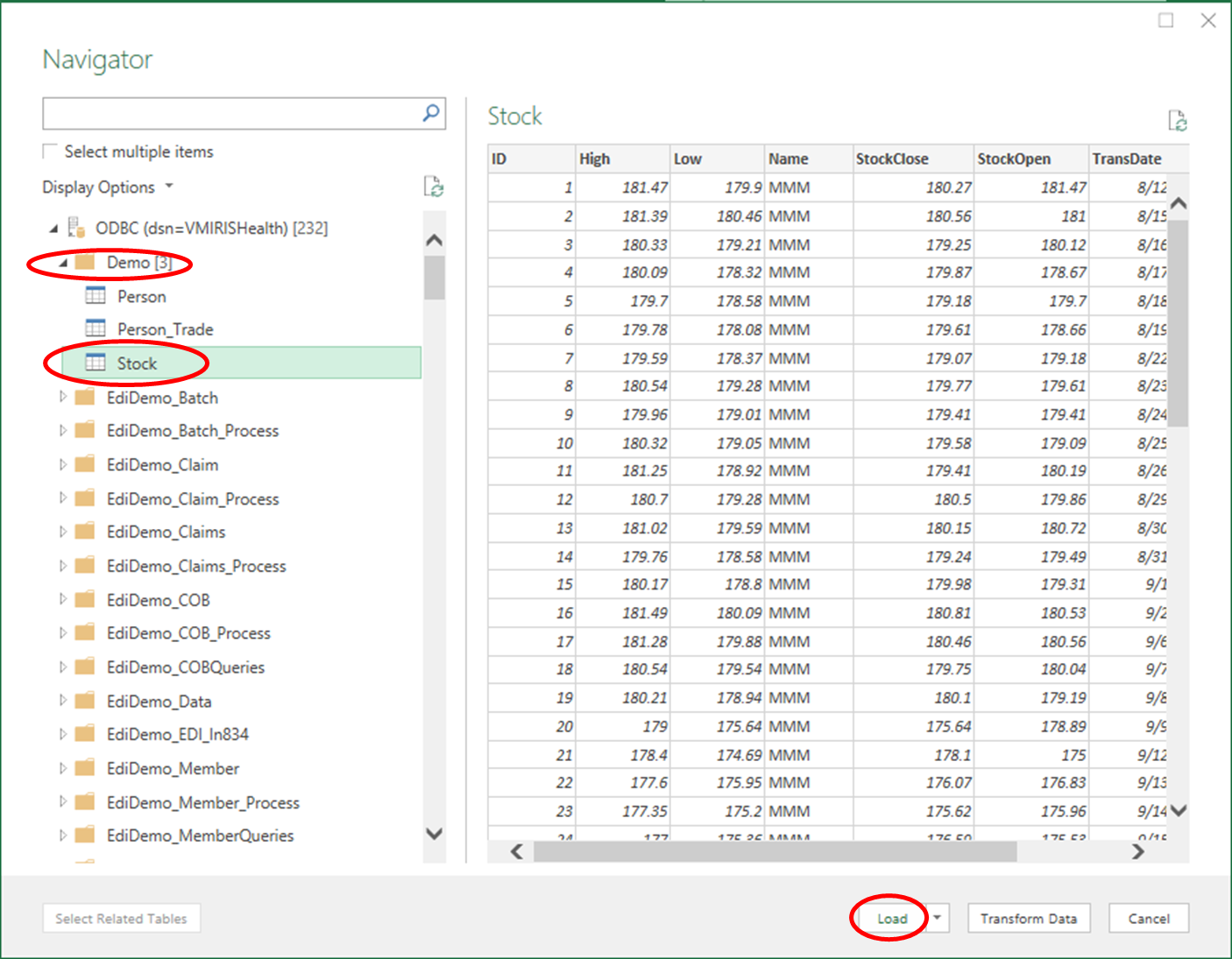Open the Load button dropdown arrow

938,918
